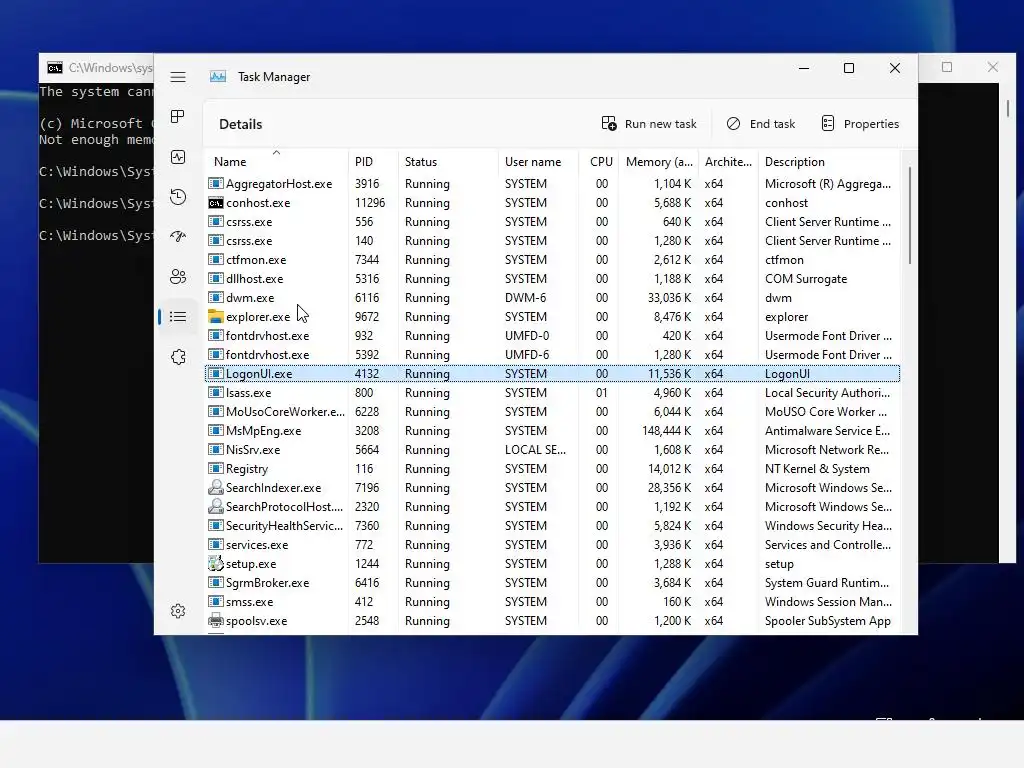Click the Command Prompt window scrollbar
Viewport: 1024px width, 768px height.
(1008, 108)
